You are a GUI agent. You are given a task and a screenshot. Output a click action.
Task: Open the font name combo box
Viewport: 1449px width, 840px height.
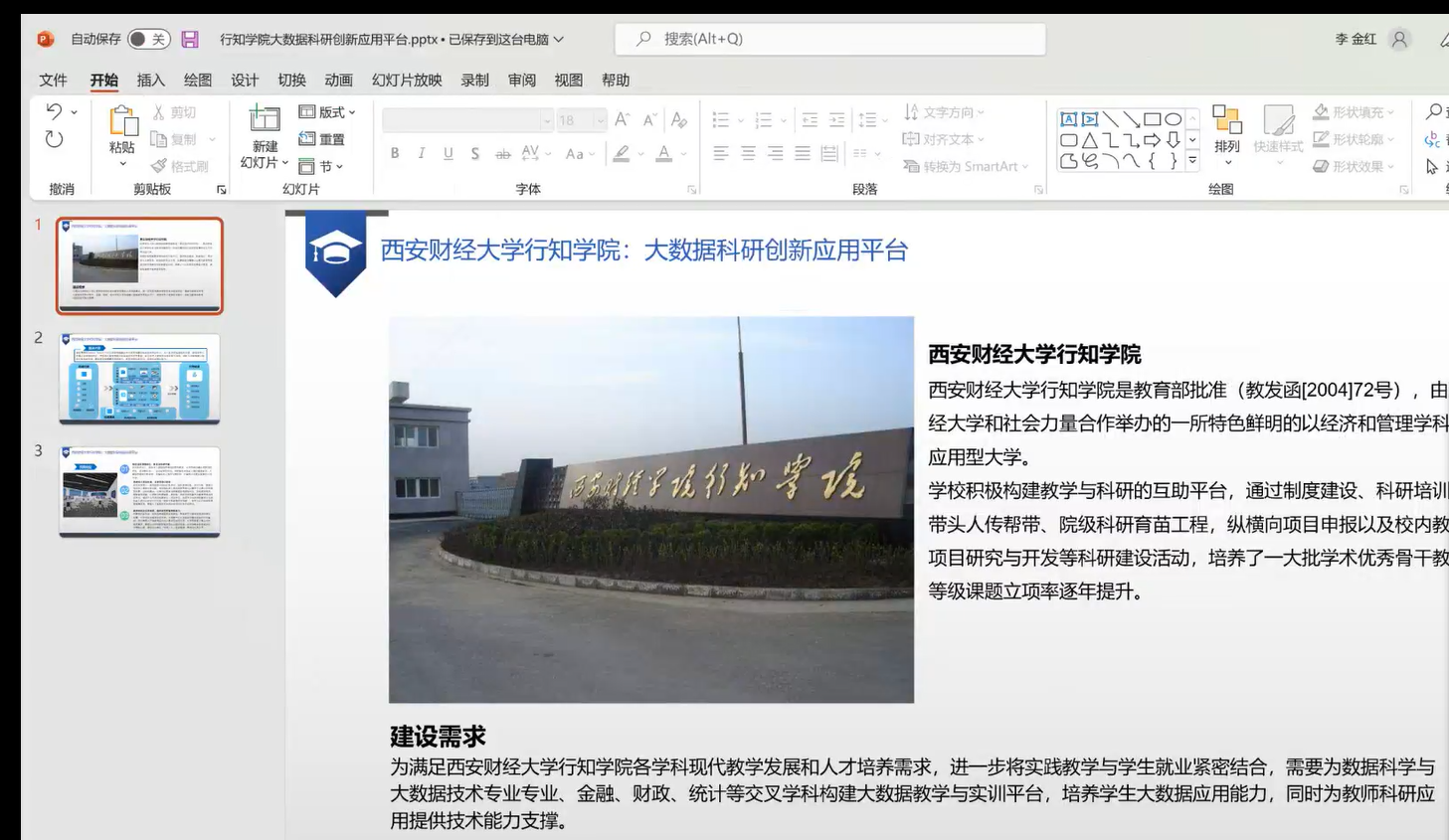coord(467,120)
